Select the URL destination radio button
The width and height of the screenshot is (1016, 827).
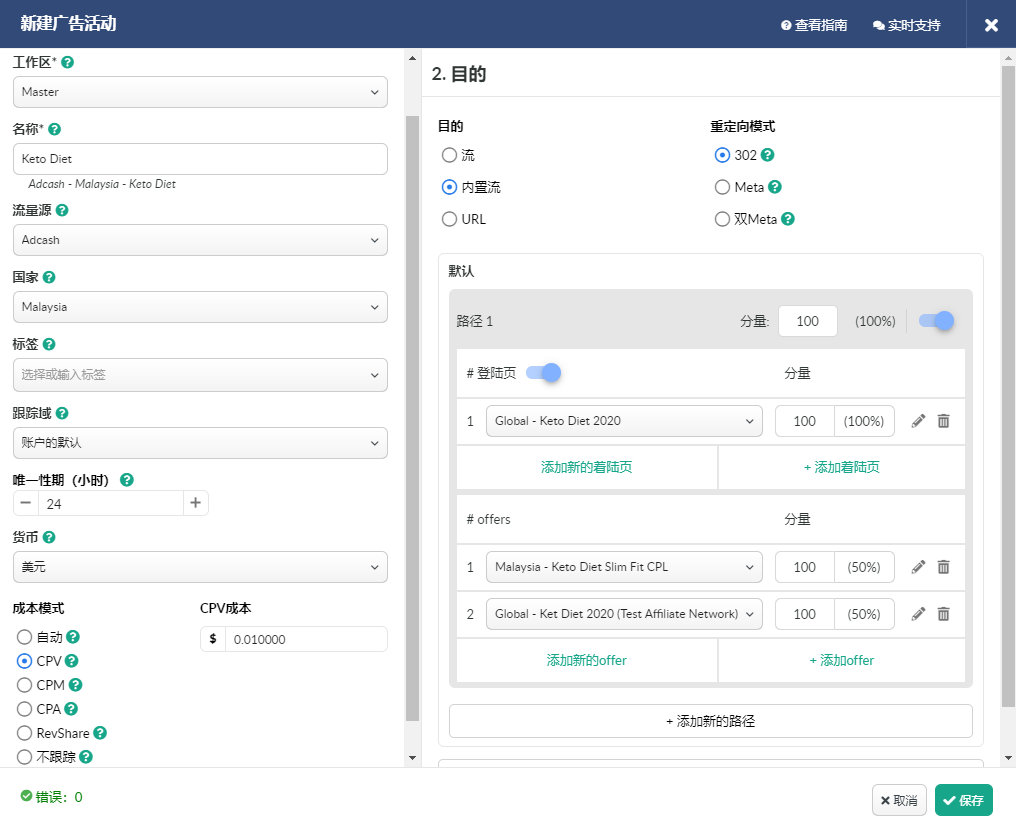point(449,219)
